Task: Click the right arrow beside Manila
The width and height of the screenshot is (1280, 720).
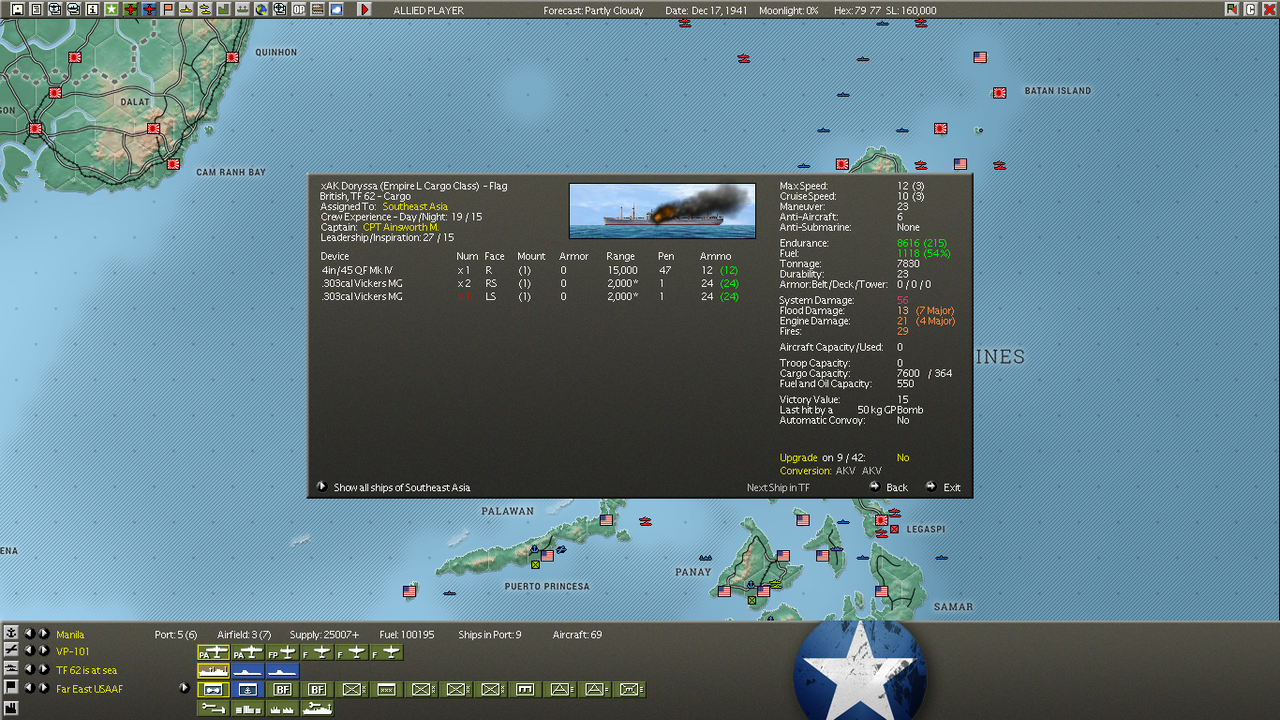Action: pos(44,634)
